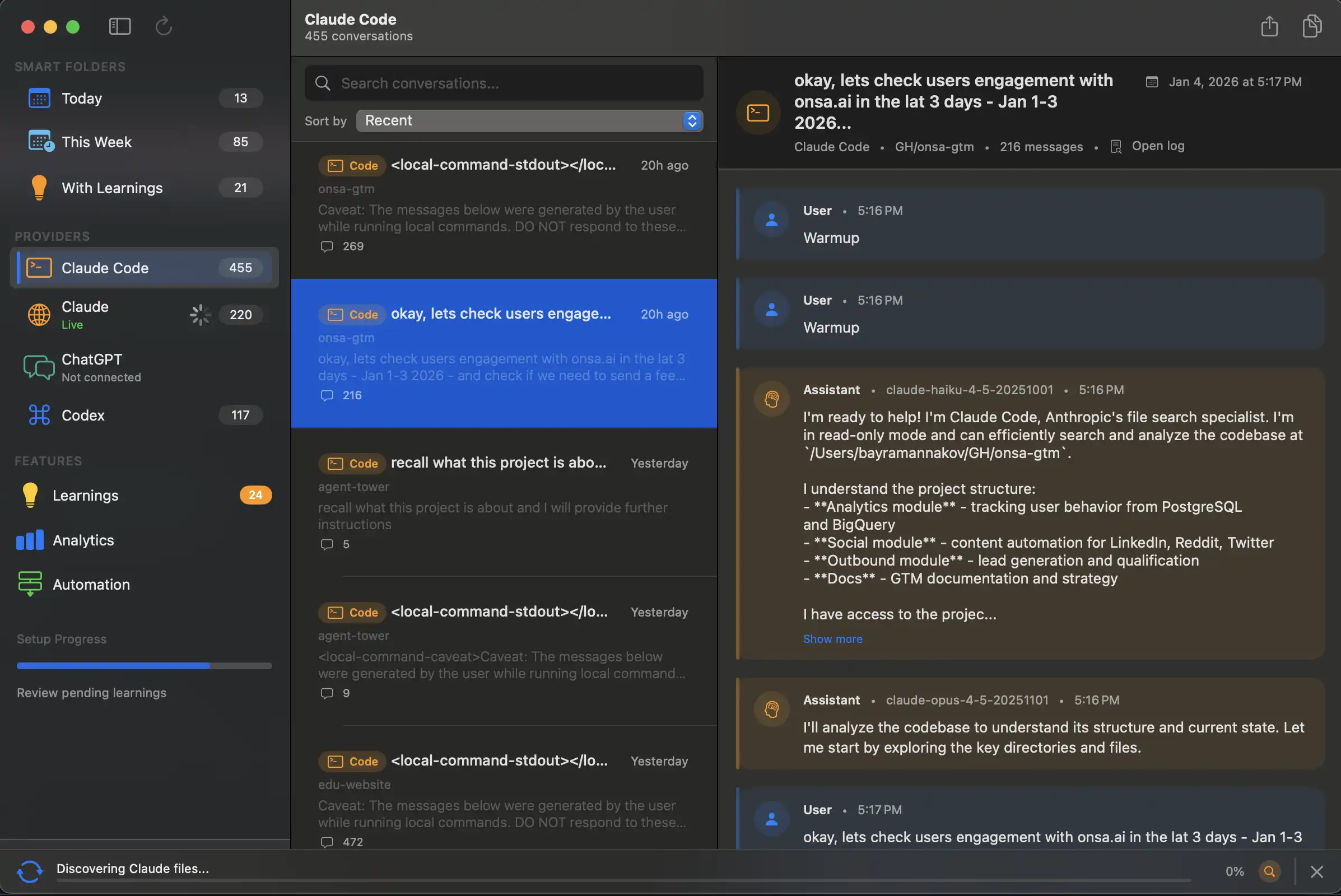
Task: Click the Setup Progress bar
Action: 144,666
